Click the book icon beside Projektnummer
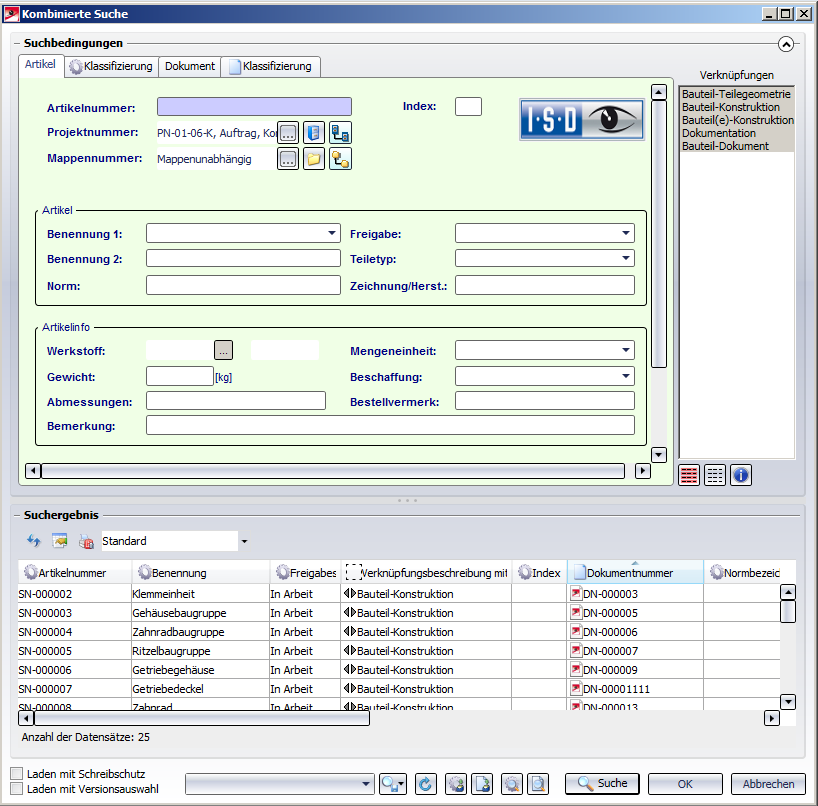The width and height of the screenshot is (818, 806). pyautogui.click(x=314, y=133)
